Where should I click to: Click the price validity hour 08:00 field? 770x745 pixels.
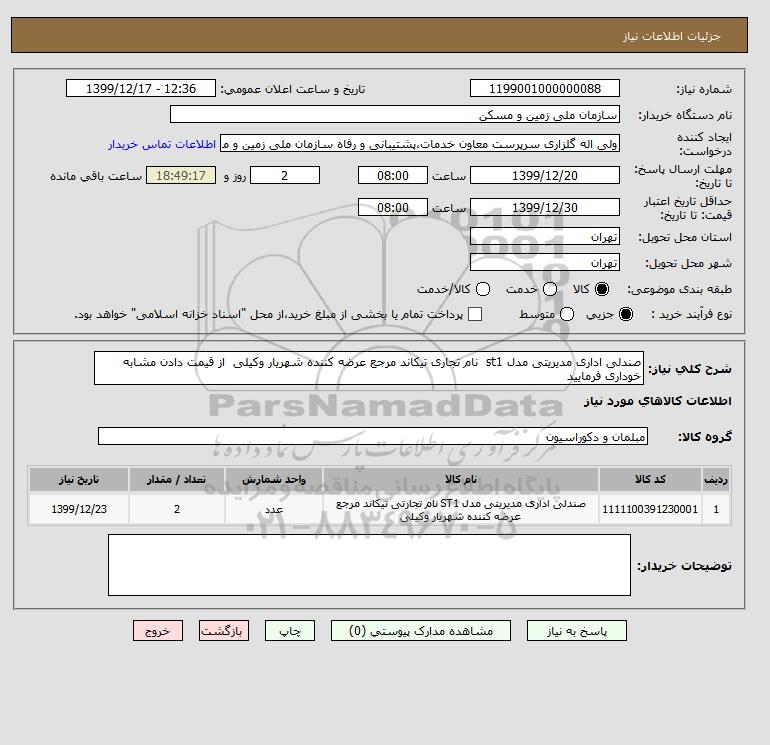[393, 207]
